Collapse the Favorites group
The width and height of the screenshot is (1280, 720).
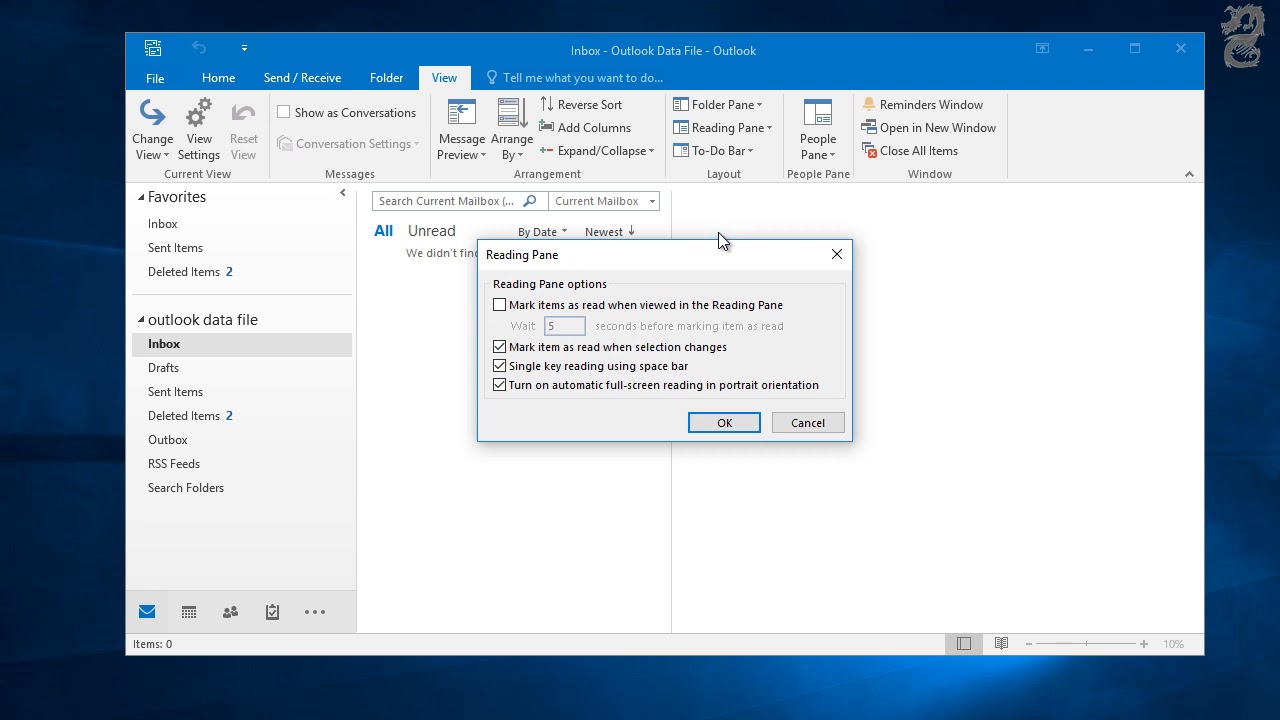pyautogui.click(x=141, y=197)
